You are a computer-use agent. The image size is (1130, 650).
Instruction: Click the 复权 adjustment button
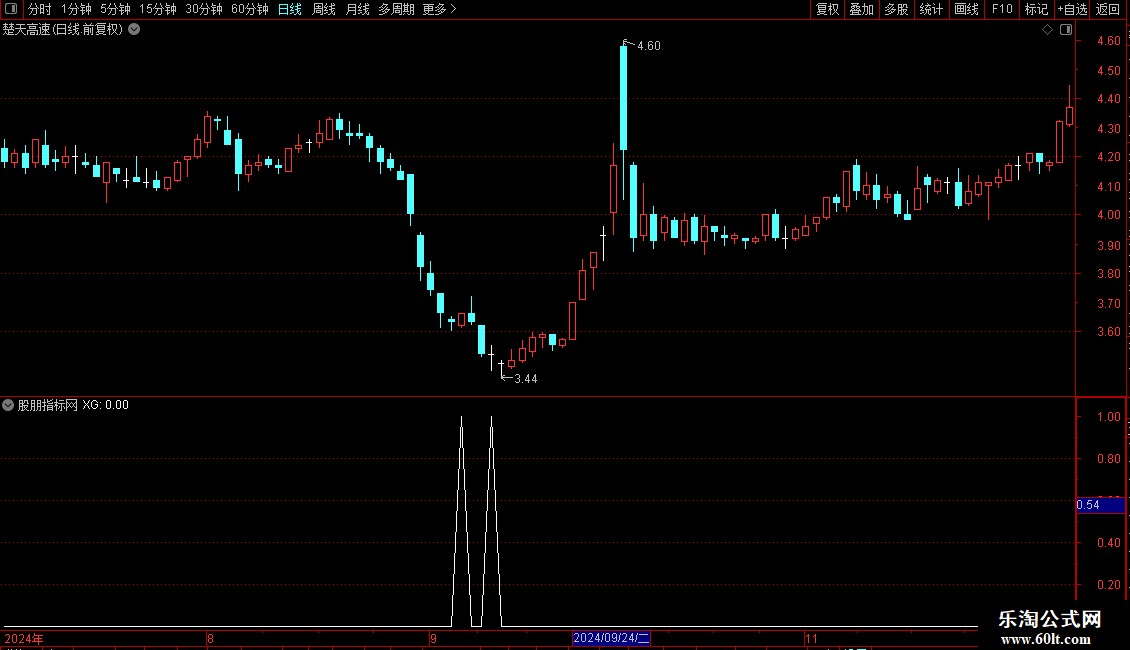pyautogui.click(x=827, y=9)
